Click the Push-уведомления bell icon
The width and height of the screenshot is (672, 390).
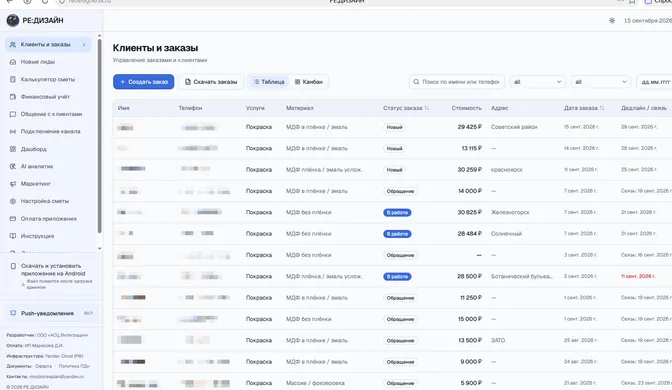point(13,313)
